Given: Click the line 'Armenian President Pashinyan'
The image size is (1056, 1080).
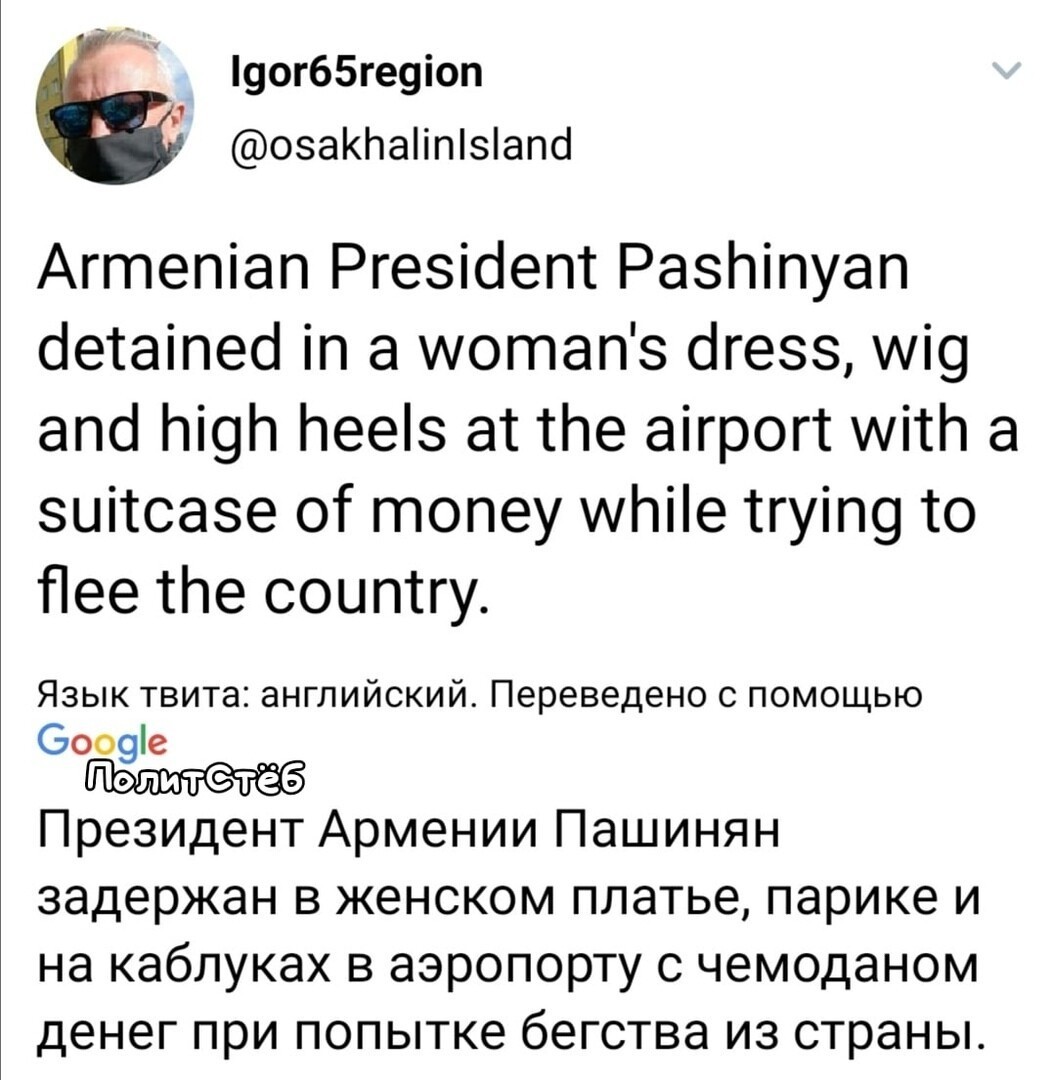Looking at the screenshot, I should (x=473, y=269).
